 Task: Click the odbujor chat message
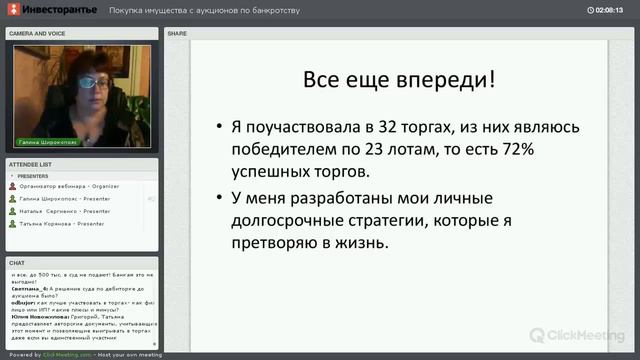[83, 307]
